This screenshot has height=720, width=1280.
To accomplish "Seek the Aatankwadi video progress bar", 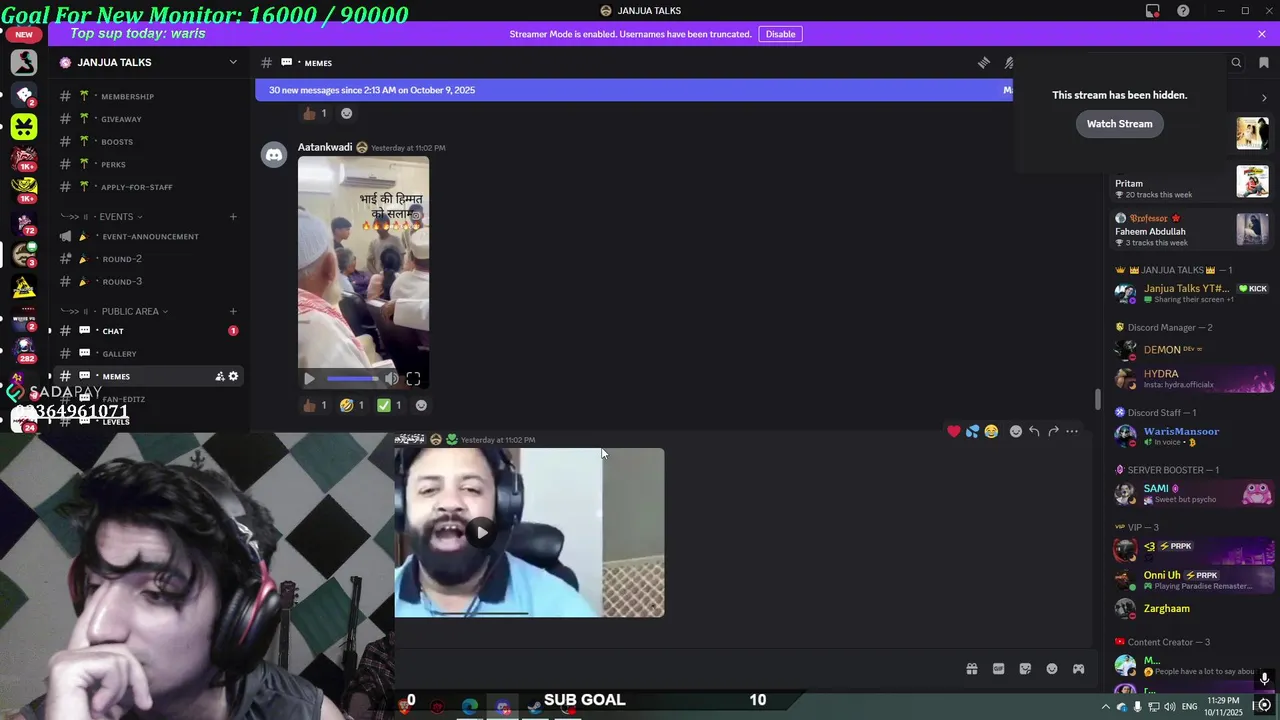I will point(352,378).
